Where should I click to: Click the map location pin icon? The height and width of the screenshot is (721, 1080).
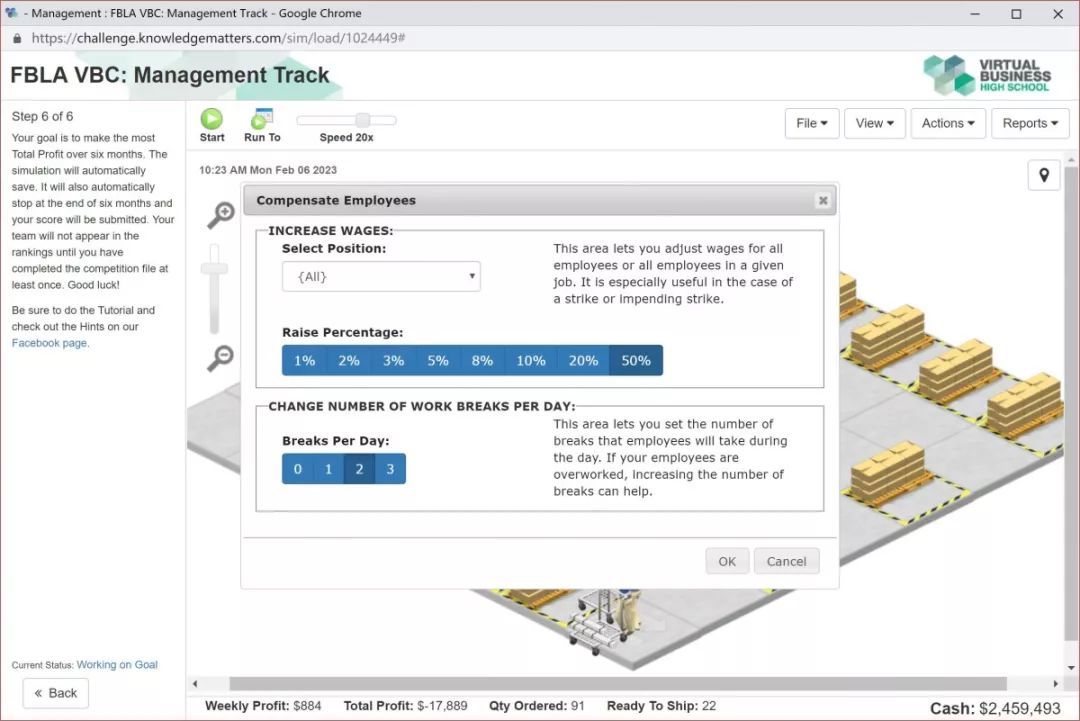1044,176
